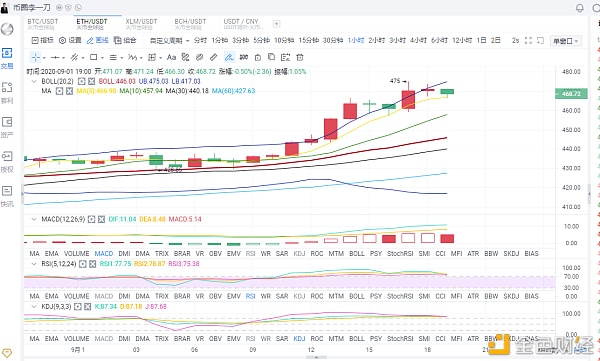Click the 468.72 current price label
Screen dimensions: 600x361
pyautogui.click(x=571, y=94)
